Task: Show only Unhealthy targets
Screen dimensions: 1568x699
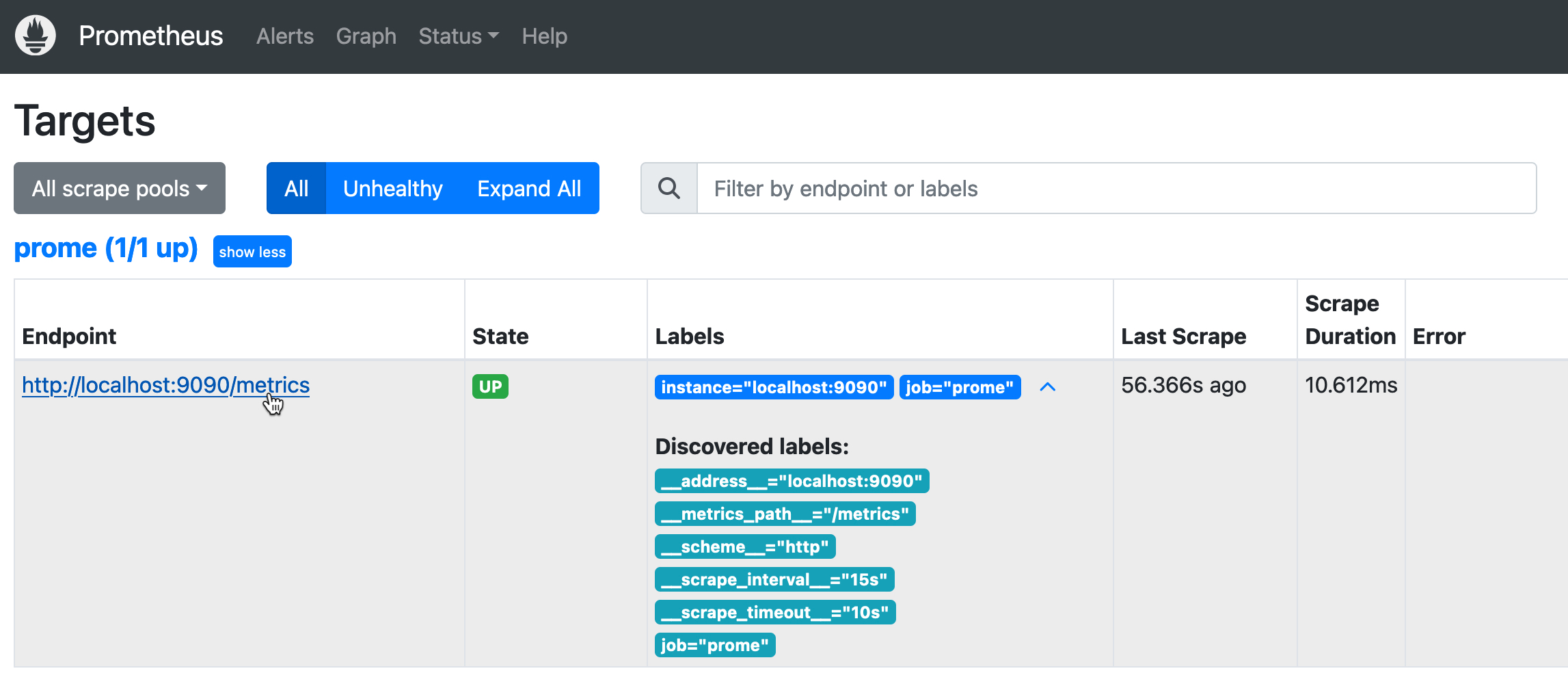Action: pyautogui.click(x=392, y=188)
